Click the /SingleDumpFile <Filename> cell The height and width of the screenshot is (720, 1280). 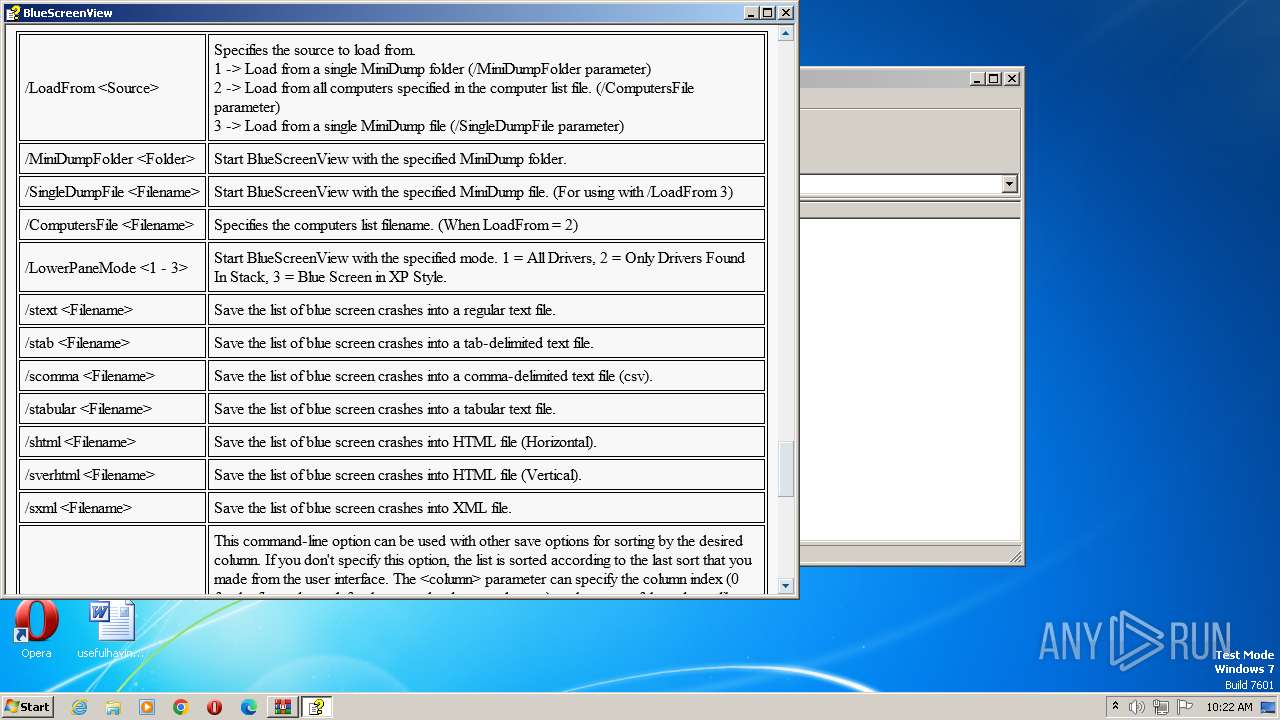(x=112, y=192)
